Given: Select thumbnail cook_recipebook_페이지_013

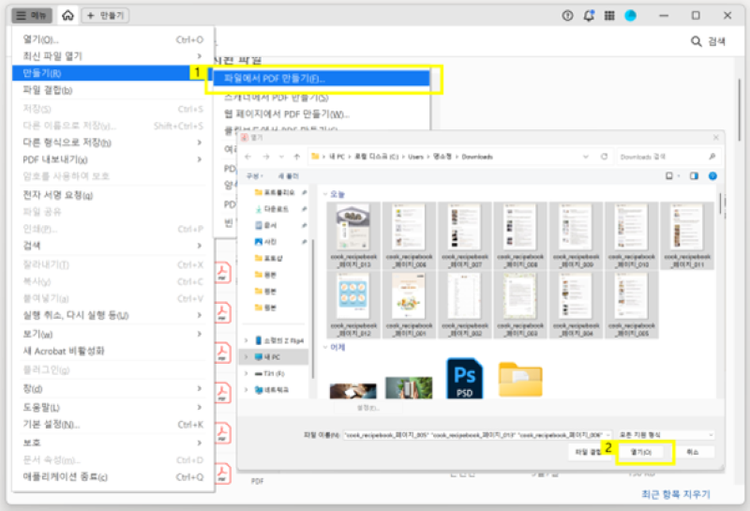Looking at the screenshot, I should point(353,235).
